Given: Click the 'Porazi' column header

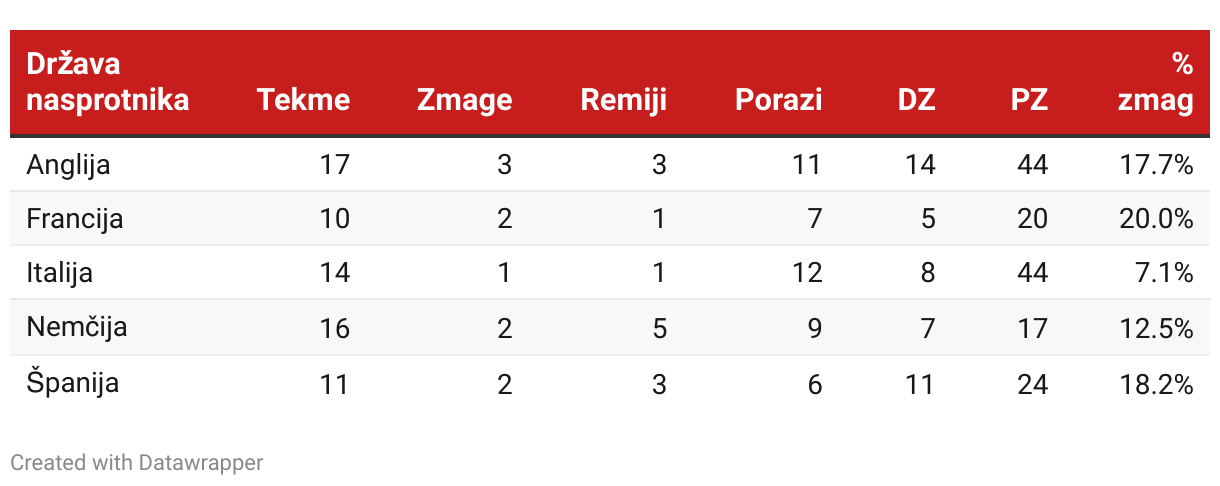Looking at the screenshot, I should pos(778,100).
